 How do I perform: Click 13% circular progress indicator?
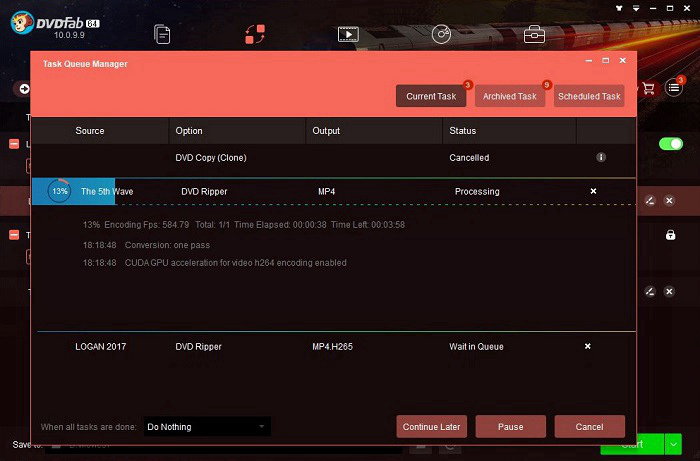tap(59, 191)
